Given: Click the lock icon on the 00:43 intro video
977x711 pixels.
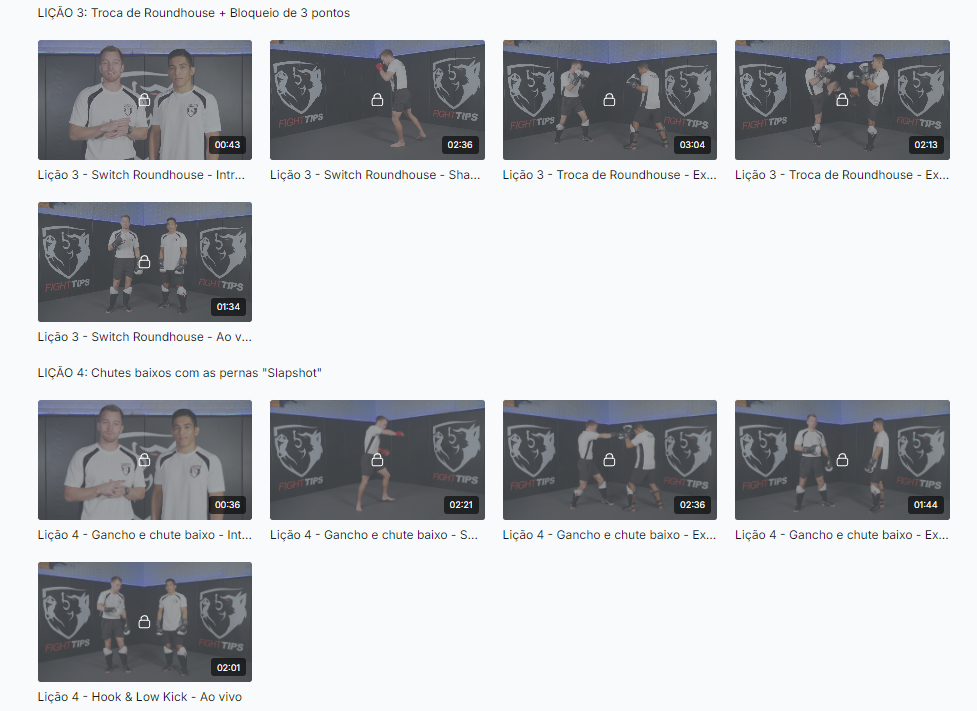Looking at the screenshot, I should [x=144, y=100].
